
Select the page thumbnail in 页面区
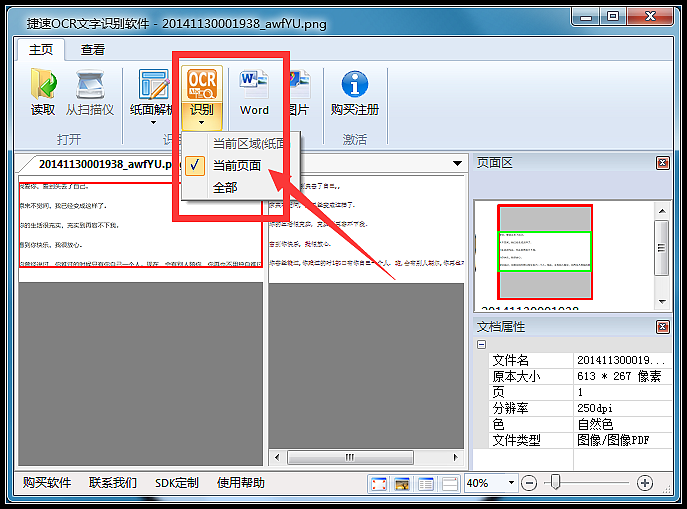[545, 252]
